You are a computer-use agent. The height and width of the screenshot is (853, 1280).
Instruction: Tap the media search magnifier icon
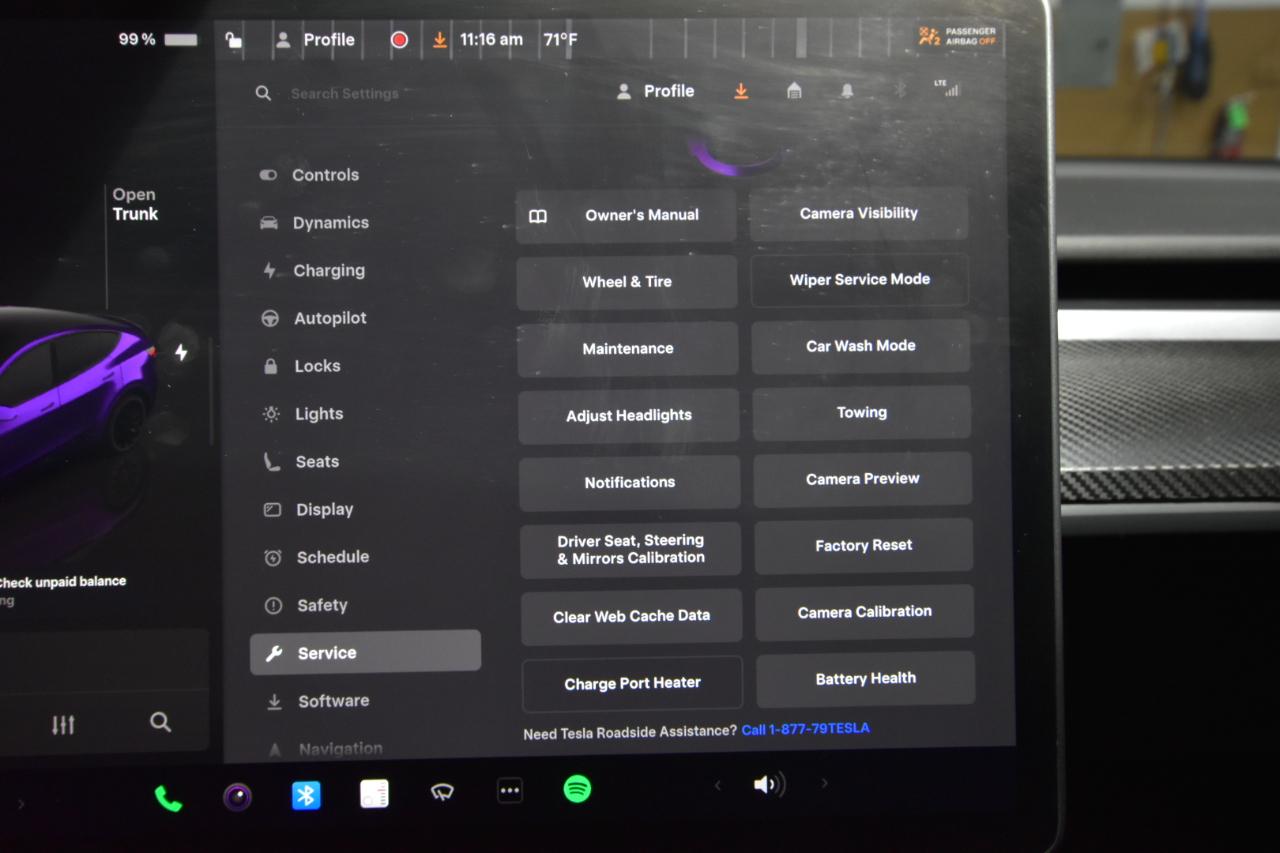[x=160, y=722]
